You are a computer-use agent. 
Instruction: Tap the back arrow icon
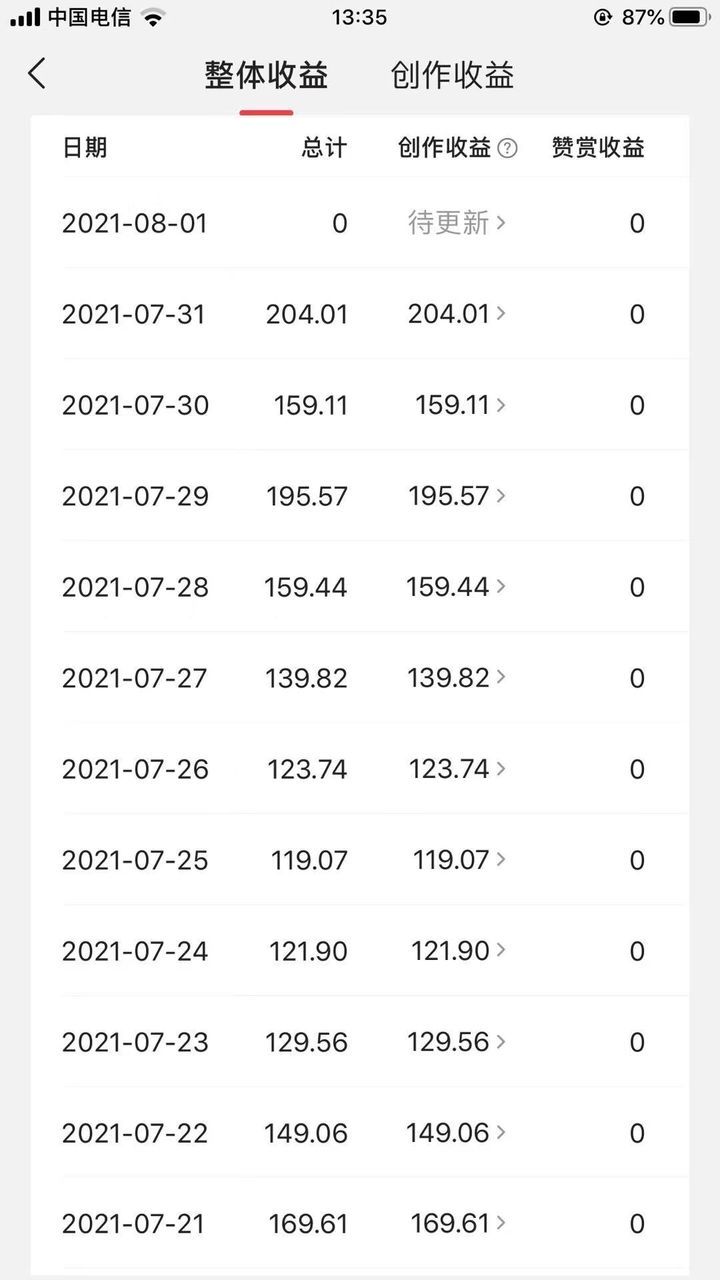coord(37,74)
